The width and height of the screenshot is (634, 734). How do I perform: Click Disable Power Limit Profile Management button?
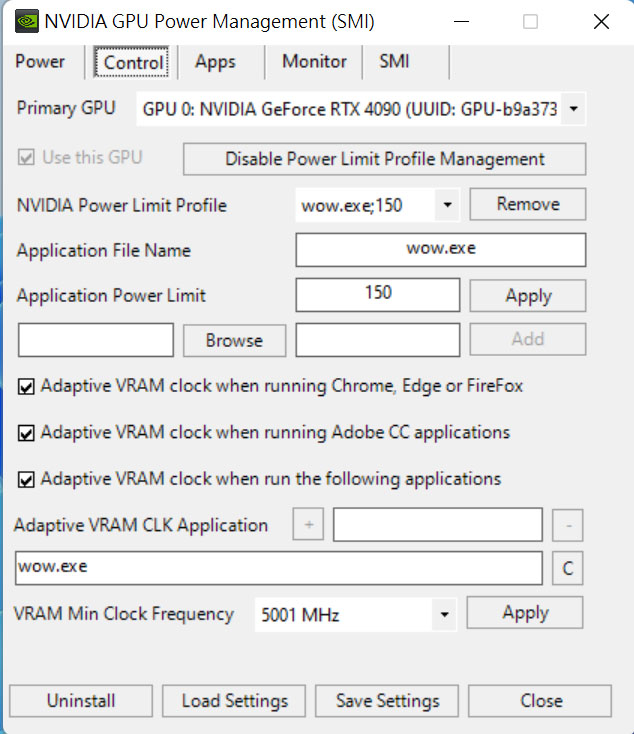click(x=384, y=159)
